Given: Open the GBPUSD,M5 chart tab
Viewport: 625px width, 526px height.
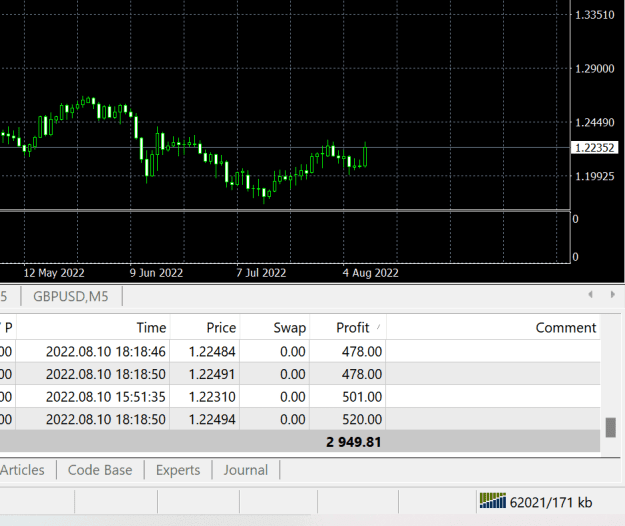Looking at the screenshot, I should 71,296.
